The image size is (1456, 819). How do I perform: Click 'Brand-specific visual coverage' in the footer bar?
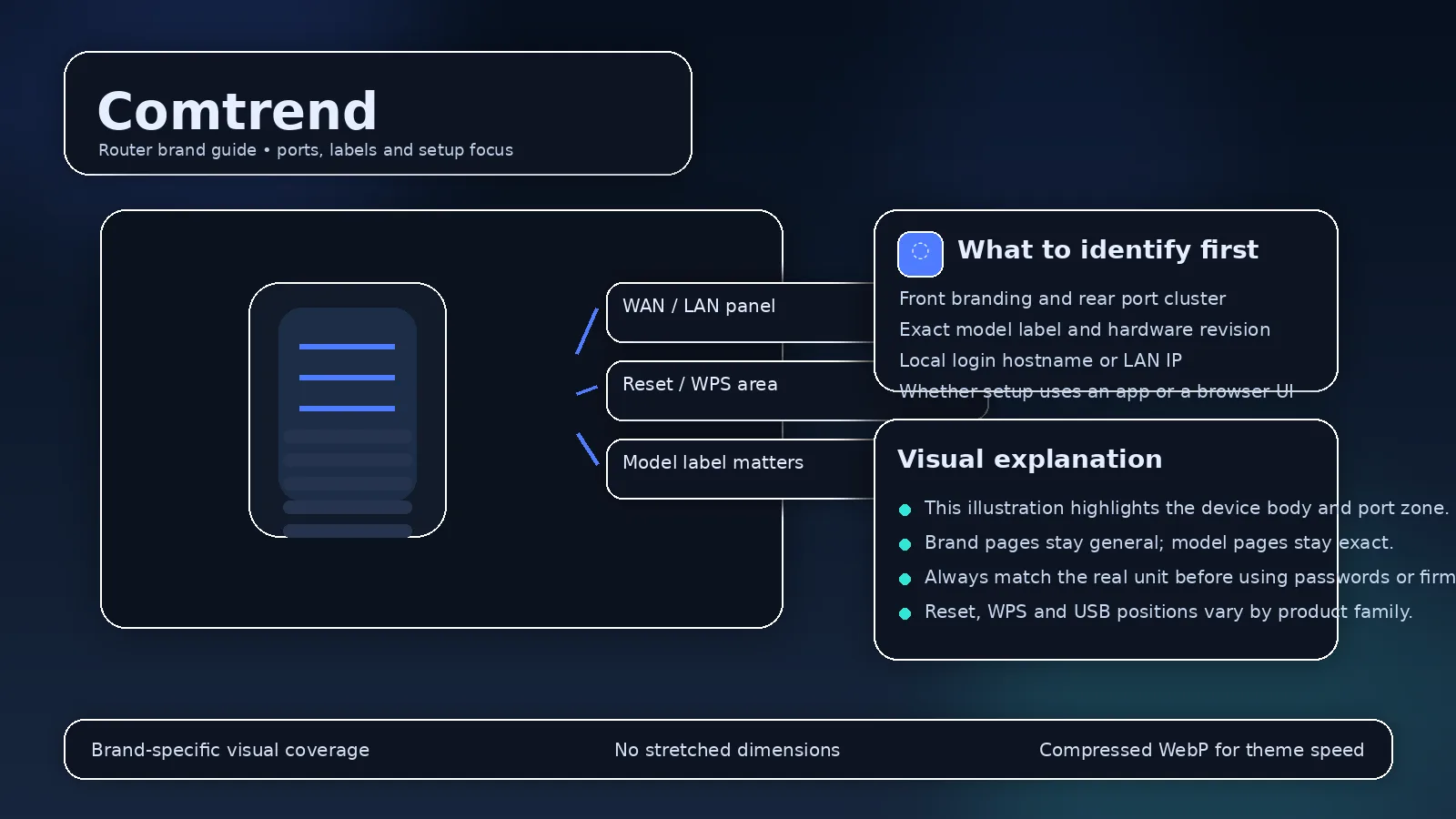230,750
